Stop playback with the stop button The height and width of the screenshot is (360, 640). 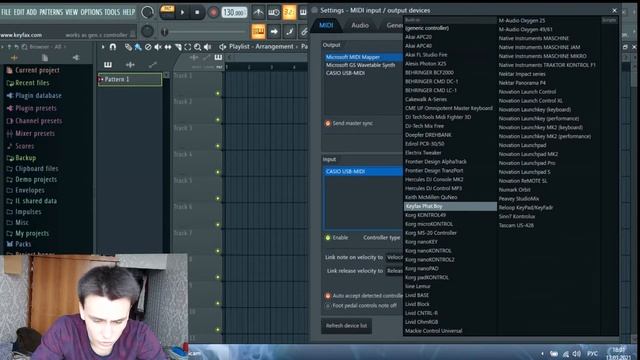(197, 13)
